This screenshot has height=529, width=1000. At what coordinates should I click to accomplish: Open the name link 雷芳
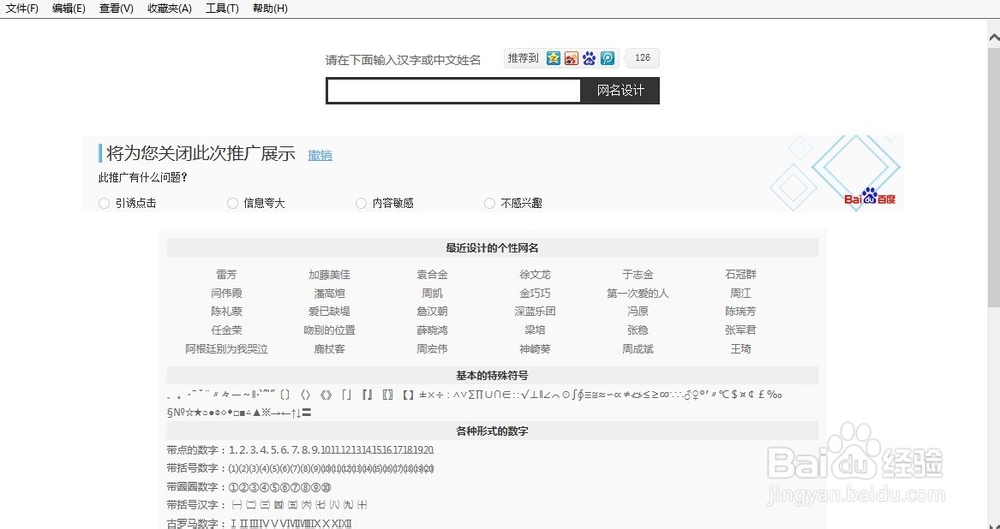(226, 274)
